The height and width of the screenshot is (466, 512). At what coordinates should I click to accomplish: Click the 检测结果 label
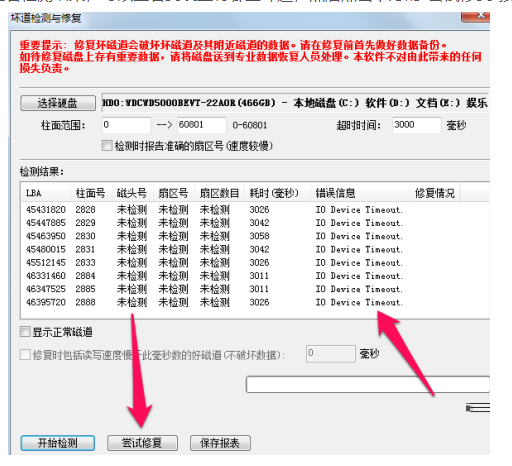pyautogui.click(x=42, y=172)
